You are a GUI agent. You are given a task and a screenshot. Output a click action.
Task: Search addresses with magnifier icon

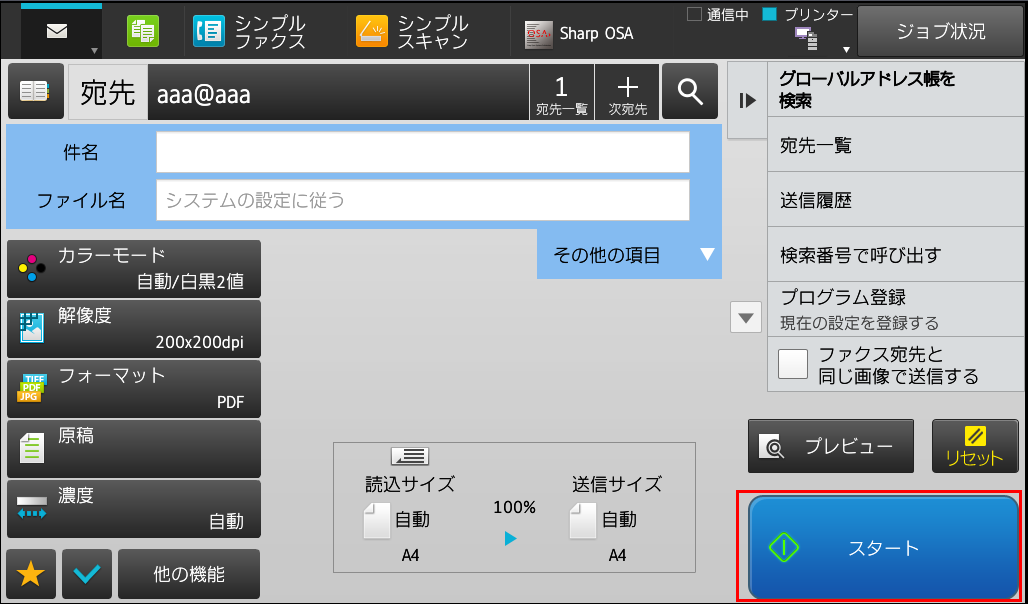(x=690, y=92)
